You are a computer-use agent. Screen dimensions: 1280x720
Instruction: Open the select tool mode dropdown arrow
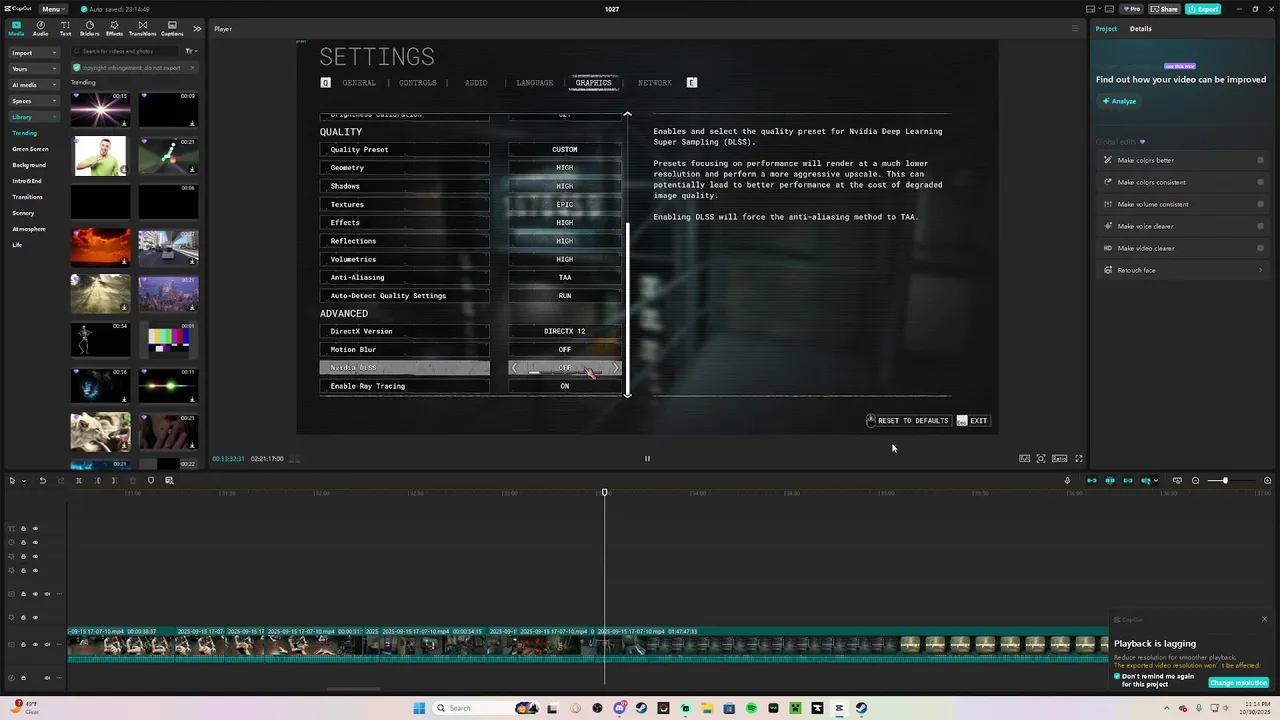tap(24, 480)
